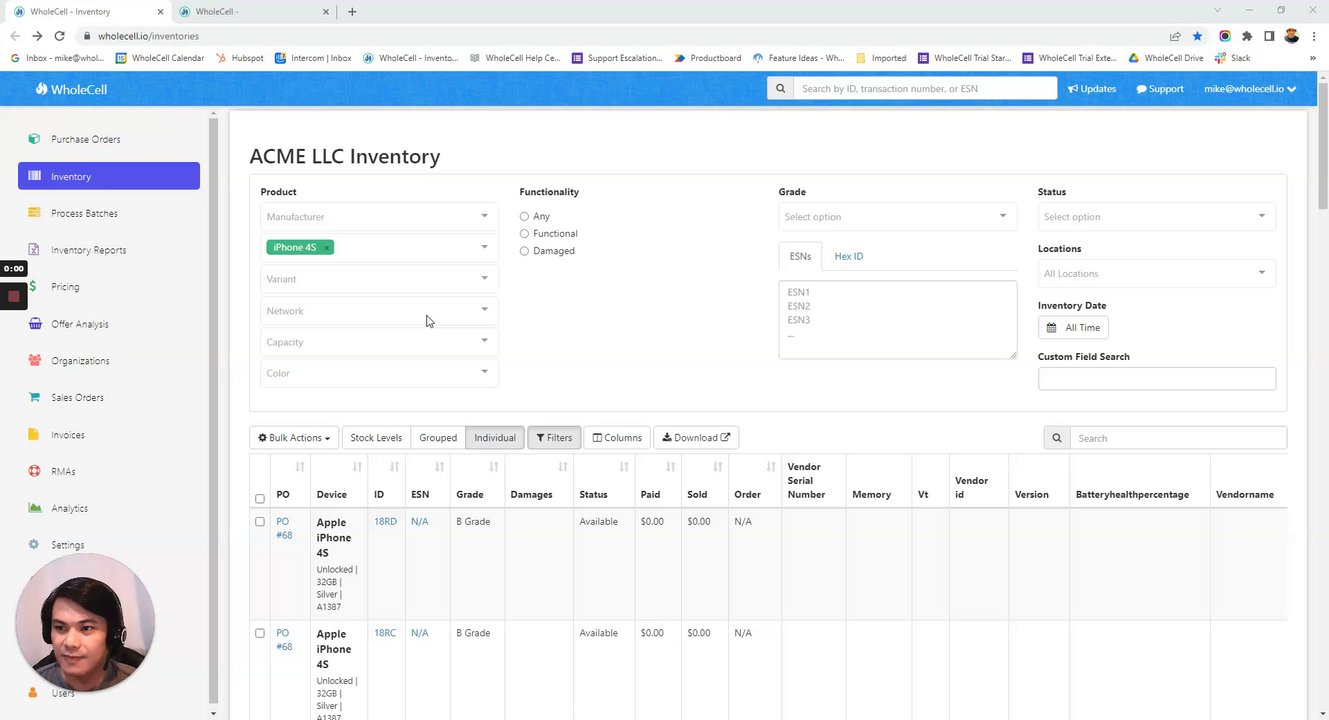Open the Grade select option dropdown
This screenshot has width=1329, height=720.
pos(897,216)
